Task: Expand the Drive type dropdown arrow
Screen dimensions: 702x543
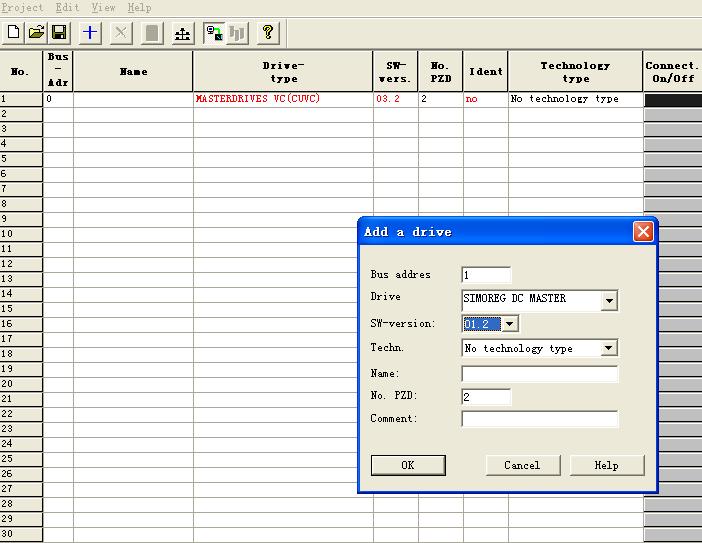Action: [x=609, y=300]
